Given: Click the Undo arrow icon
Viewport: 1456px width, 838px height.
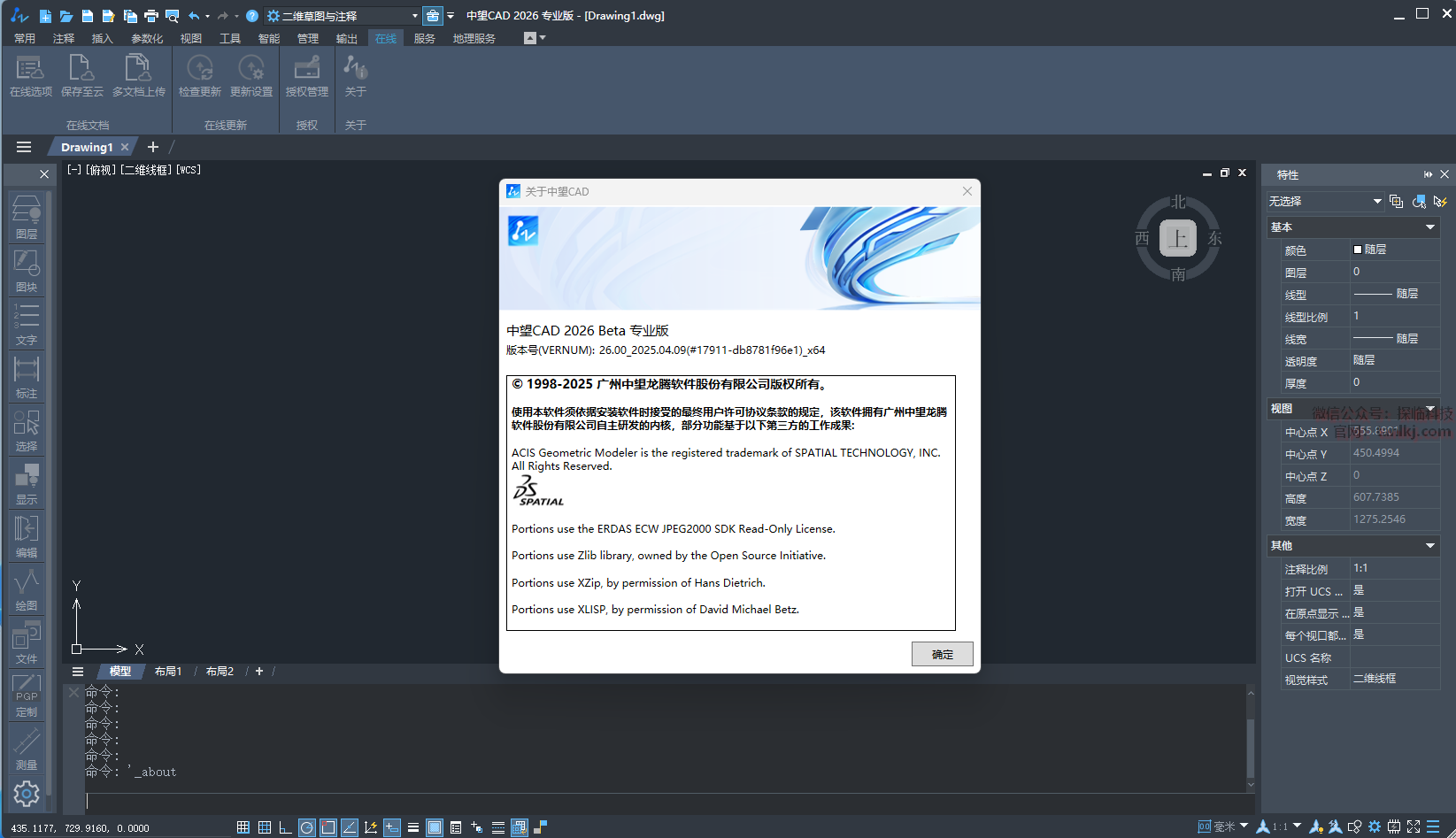Looking at the screenshot, I should [x=194, y=16].
